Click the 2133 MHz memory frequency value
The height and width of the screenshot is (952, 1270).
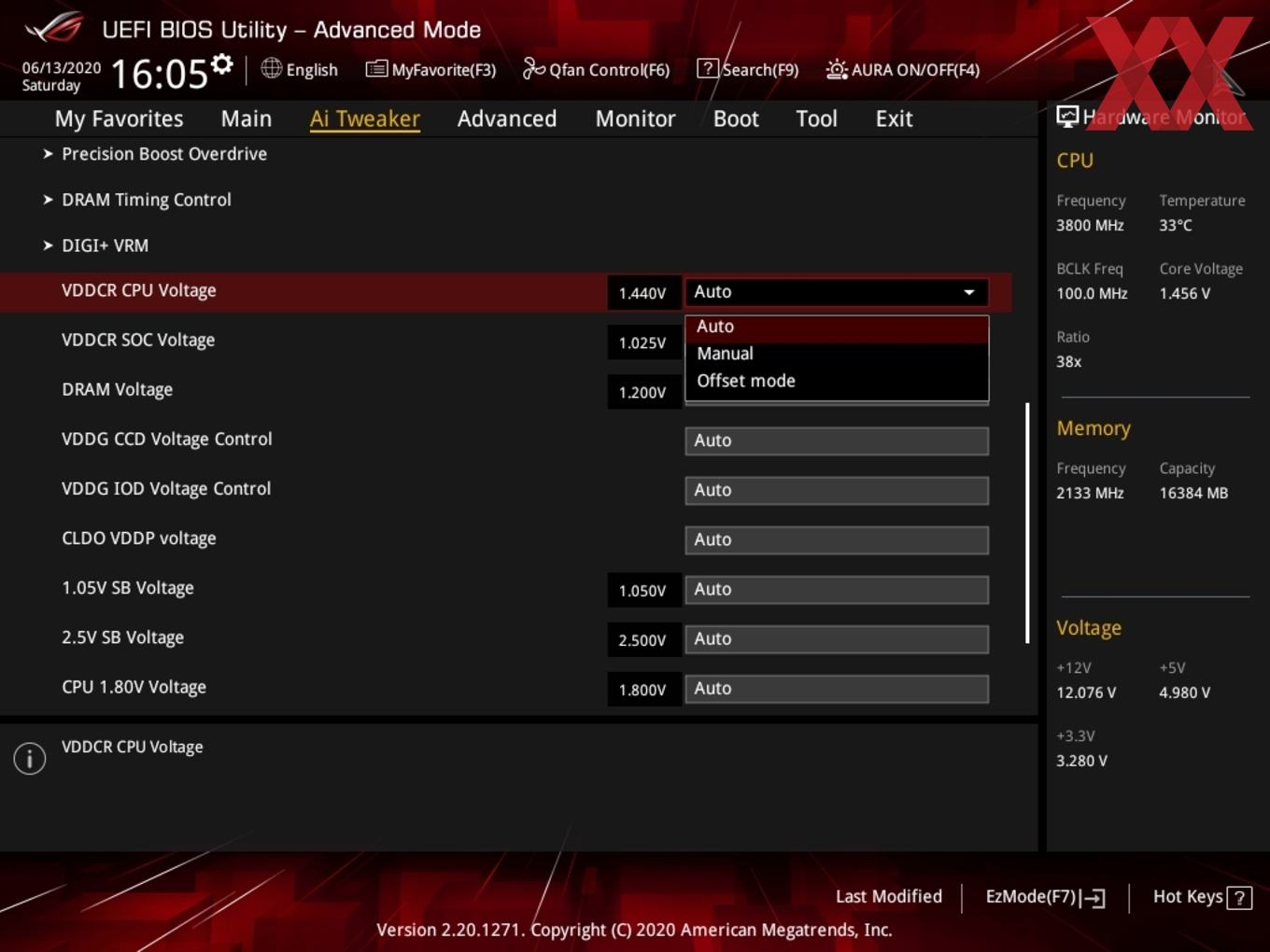(1090, 493)
